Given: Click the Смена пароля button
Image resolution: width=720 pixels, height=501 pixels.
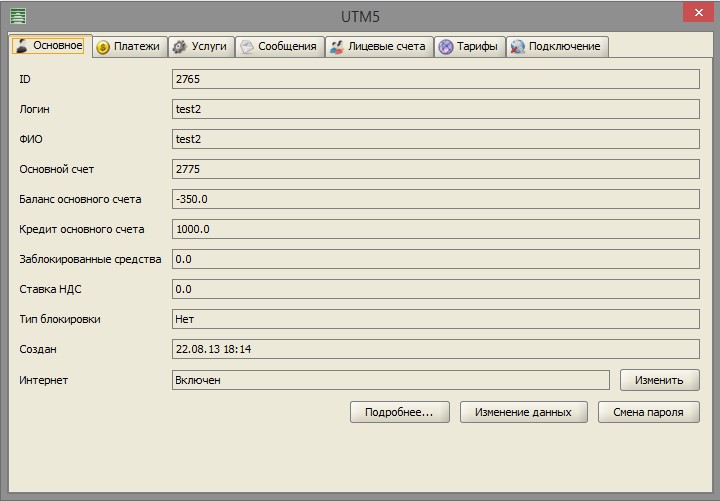Looking at the screenshot, I should click(x=648, y=412).
